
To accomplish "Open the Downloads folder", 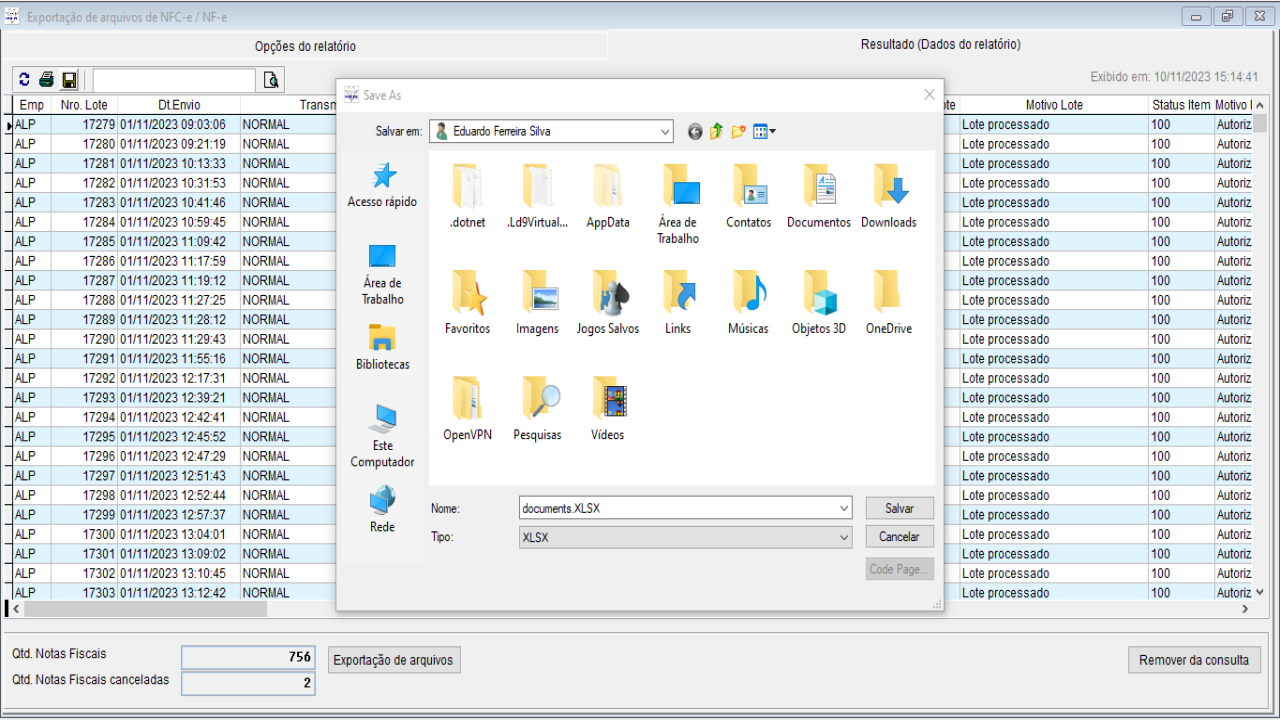I will click(x=888, y=196).
